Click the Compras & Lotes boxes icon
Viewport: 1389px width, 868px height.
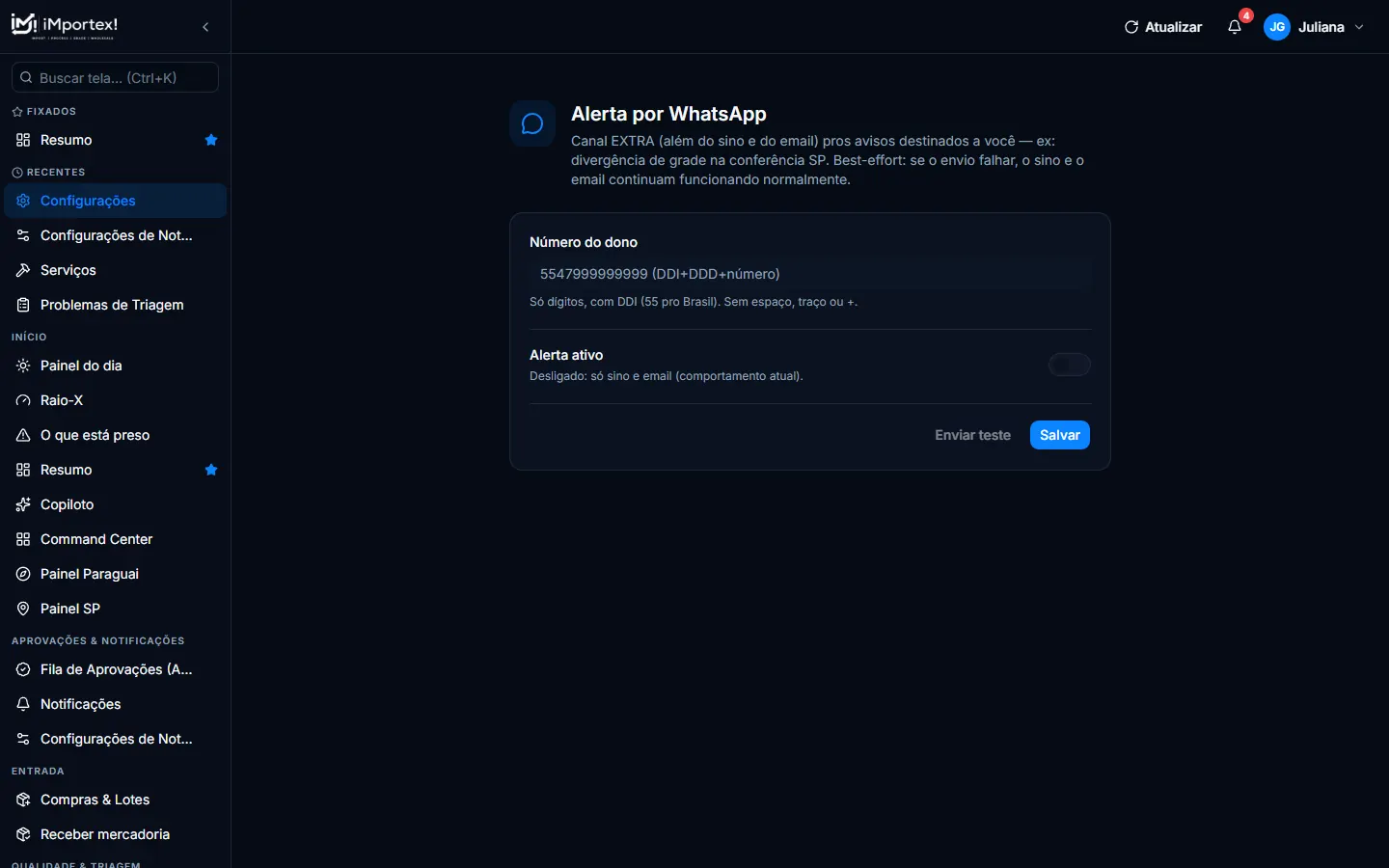(x=23, y=800)
